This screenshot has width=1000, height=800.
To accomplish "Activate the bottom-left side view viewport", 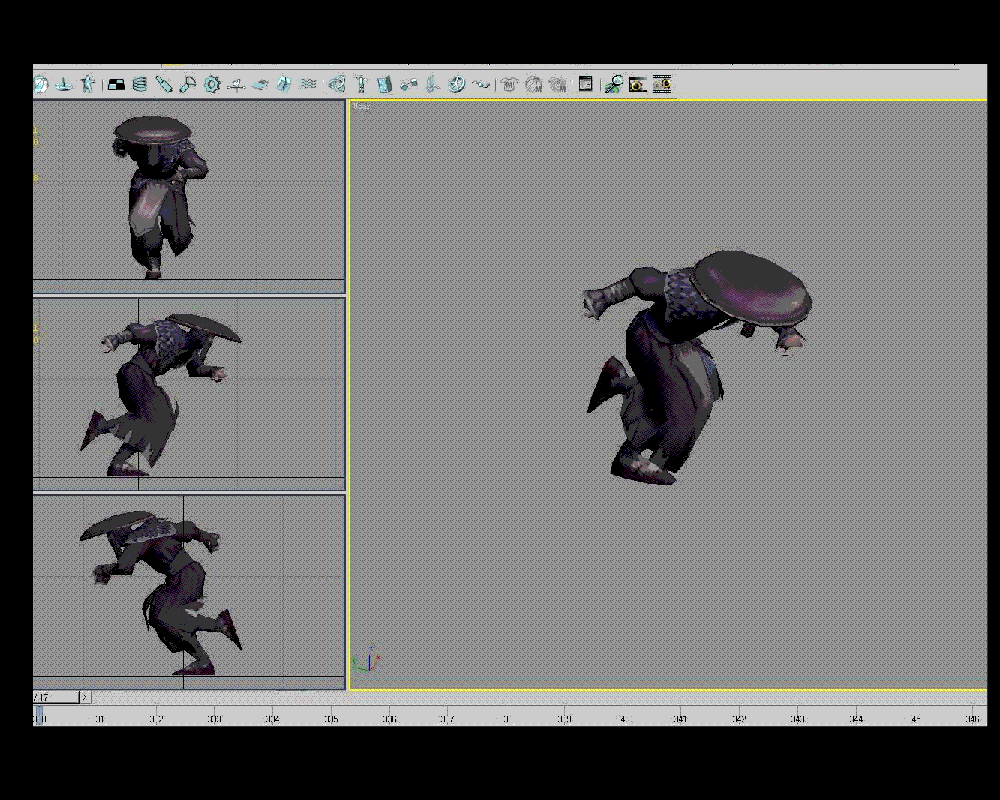I will click(x=189, y=593).
